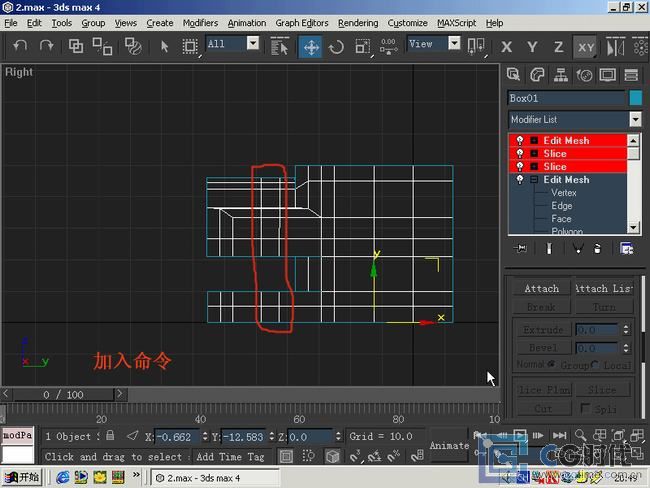This screenshot has height=488, width=650.
Task: Open the reference coordinate View dropdown
Action: [454, 43]
